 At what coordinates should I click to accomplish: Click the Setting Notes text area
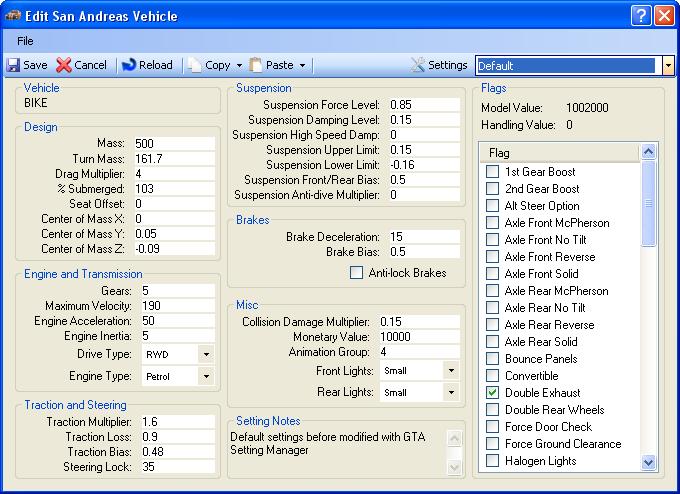pyautogui.click(x=337, y=453)
